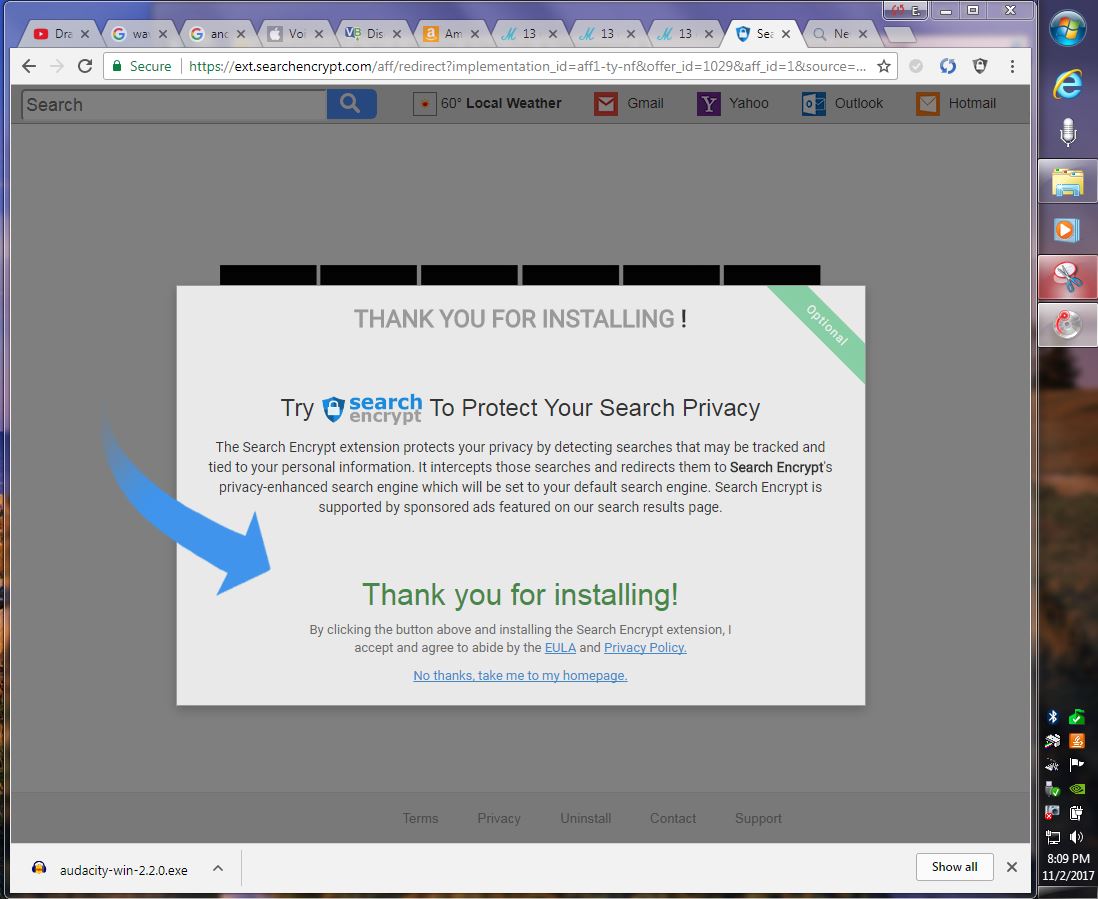
Task: Close the active Search Encrypt tab
Action: point(786,34)
